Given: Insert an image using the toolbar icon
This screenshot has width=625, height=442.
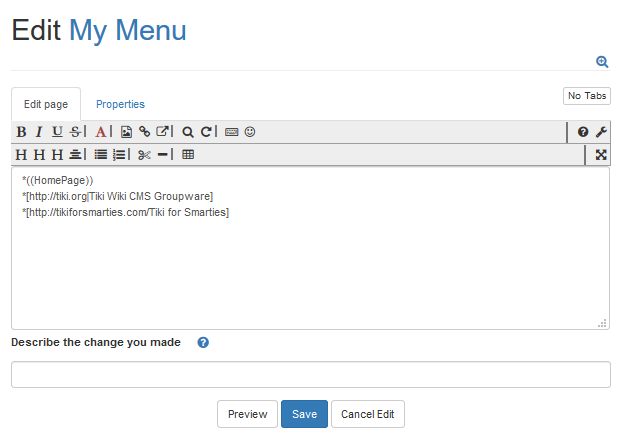Looking at the screenshot, I should [126, 132].
